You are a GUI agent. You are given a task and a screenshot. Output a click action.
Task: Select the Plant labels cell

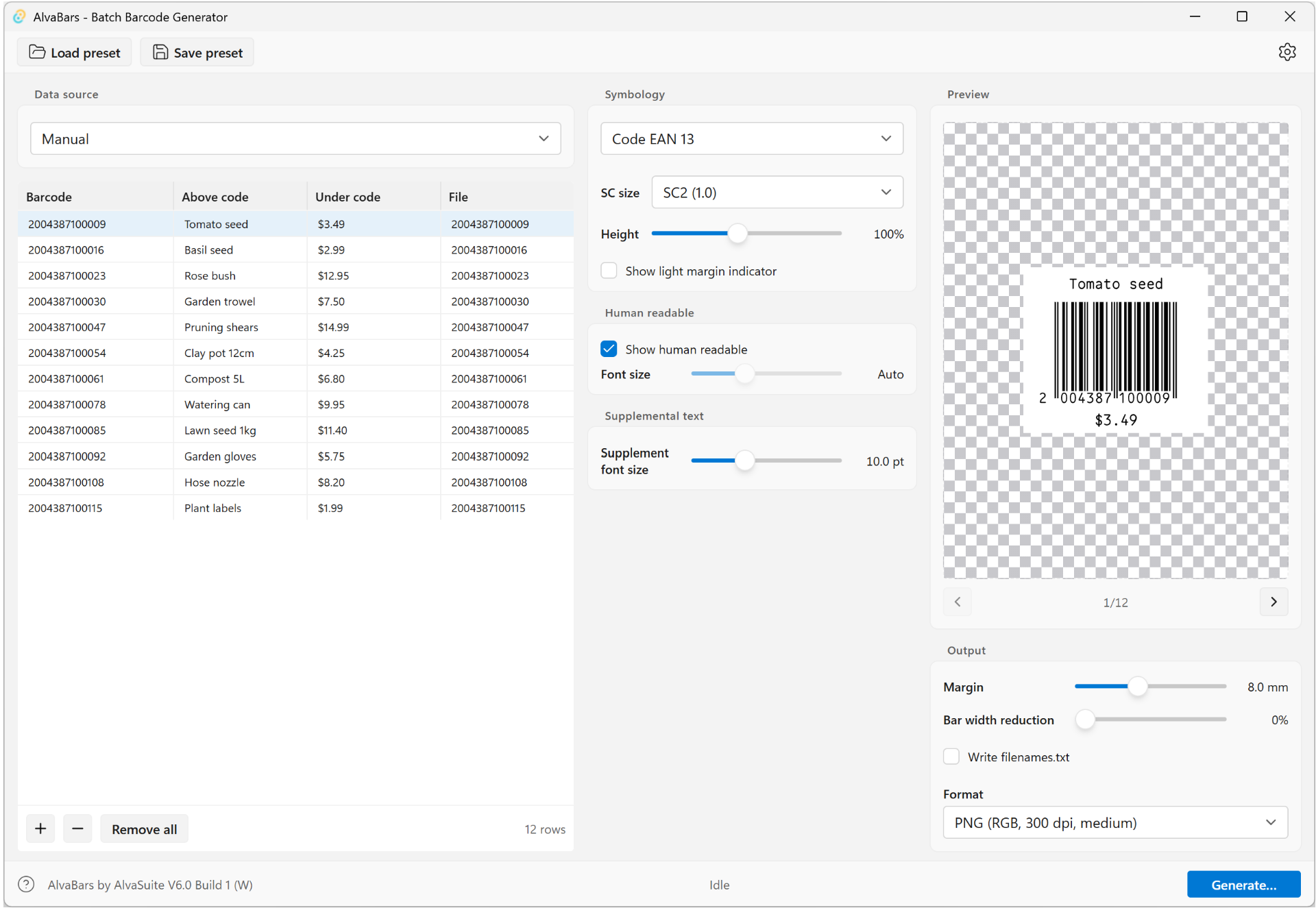pyautogui.click(x=240, y=508)
